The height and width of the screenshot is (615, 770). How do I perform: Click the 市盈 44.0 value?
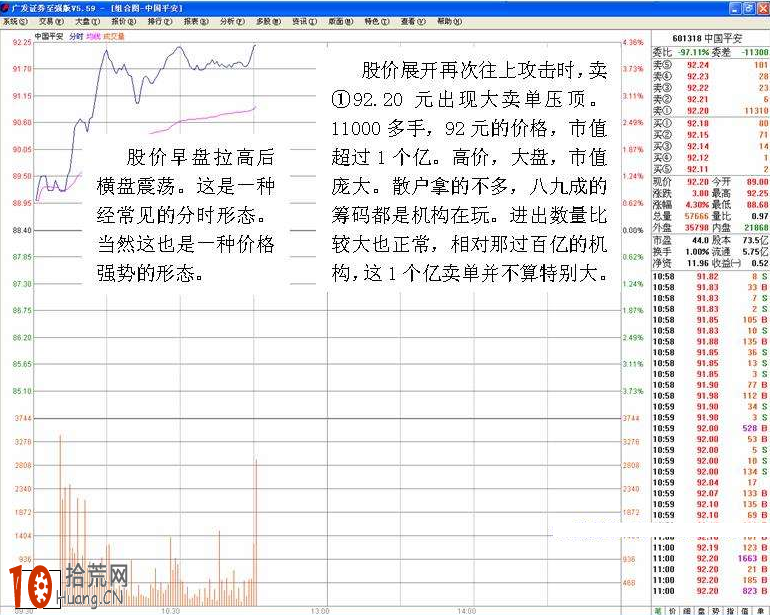pyautogui.click(x=700, y=240)
